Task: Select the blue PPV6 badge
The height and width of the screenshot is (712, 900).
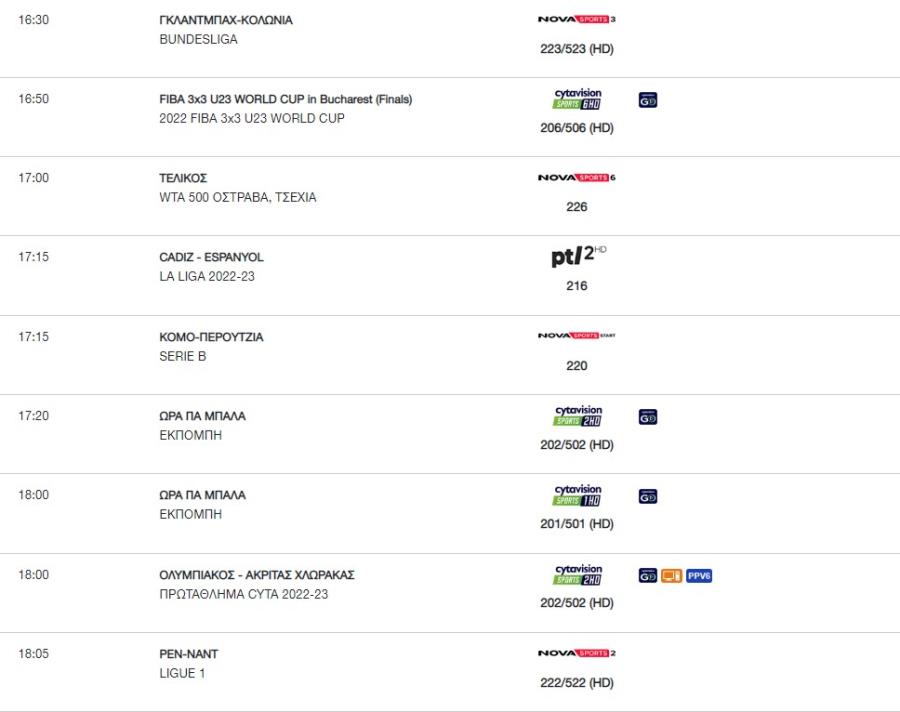Action: (x=699, y=575)
